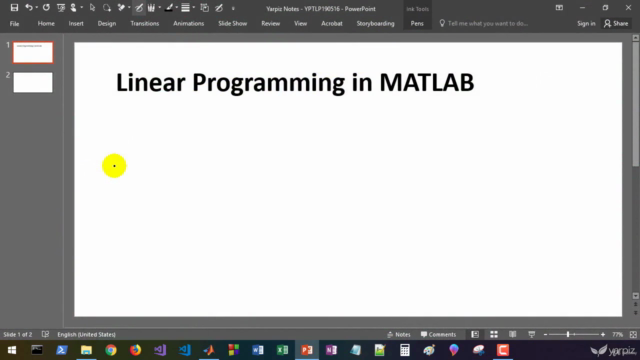Click the Save icon in quick access toolbar
Viewport: 640px width, 360px height.
coord(14,8)
